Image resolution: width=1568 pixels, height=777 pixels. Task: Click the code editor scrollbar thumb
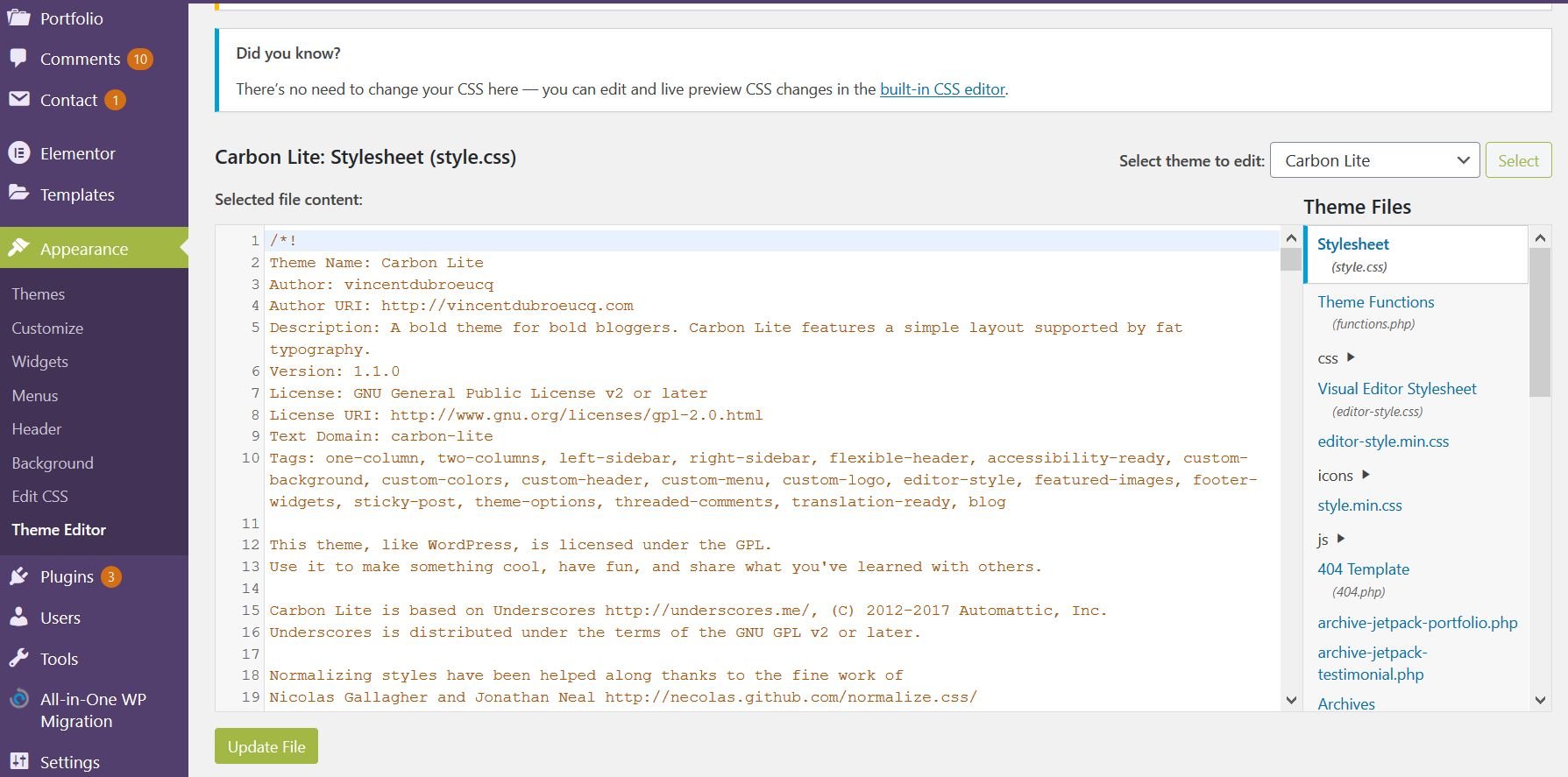point(1291,260)
